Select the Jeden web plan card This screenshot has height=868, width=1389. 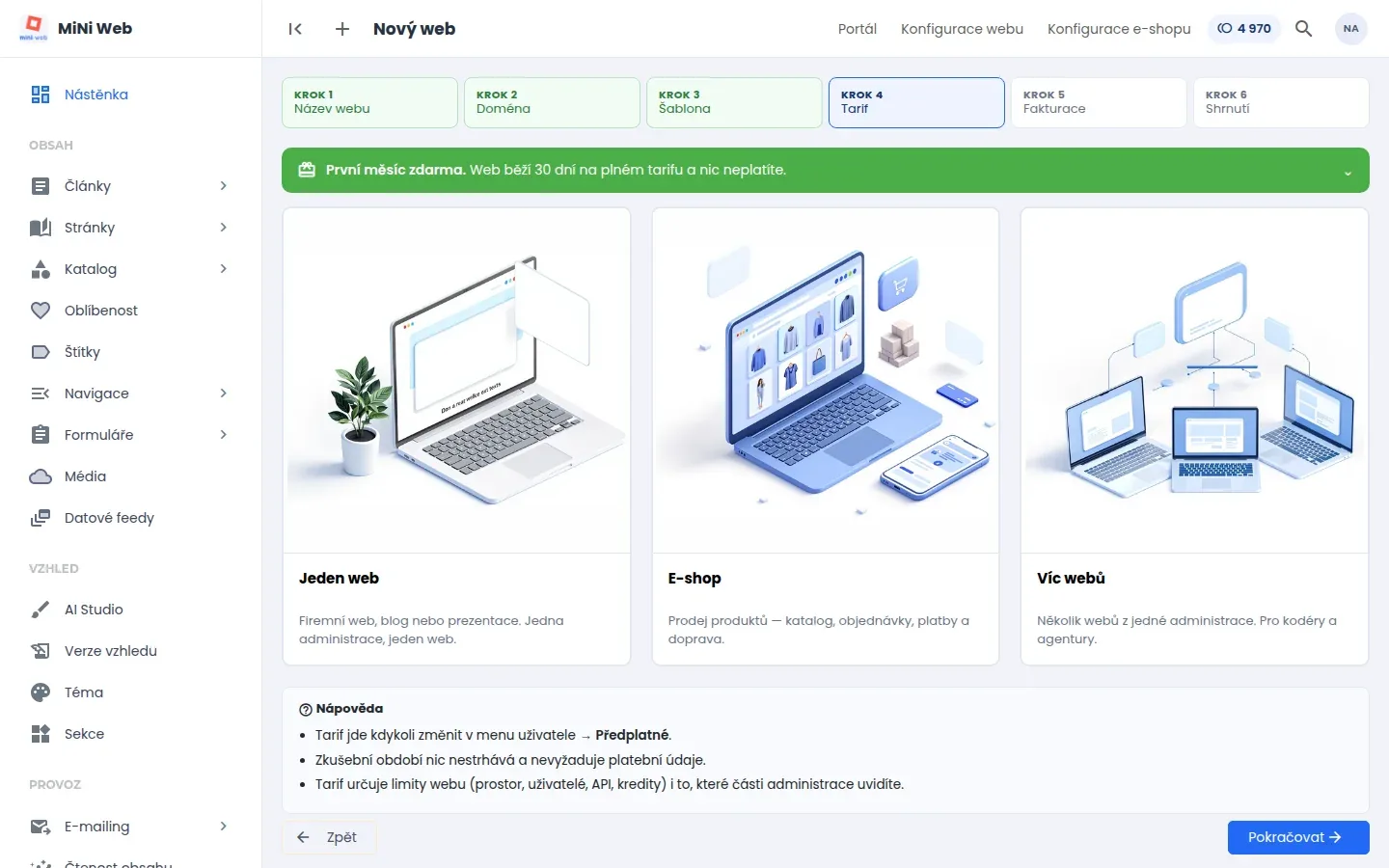click(x=456, y=436)
